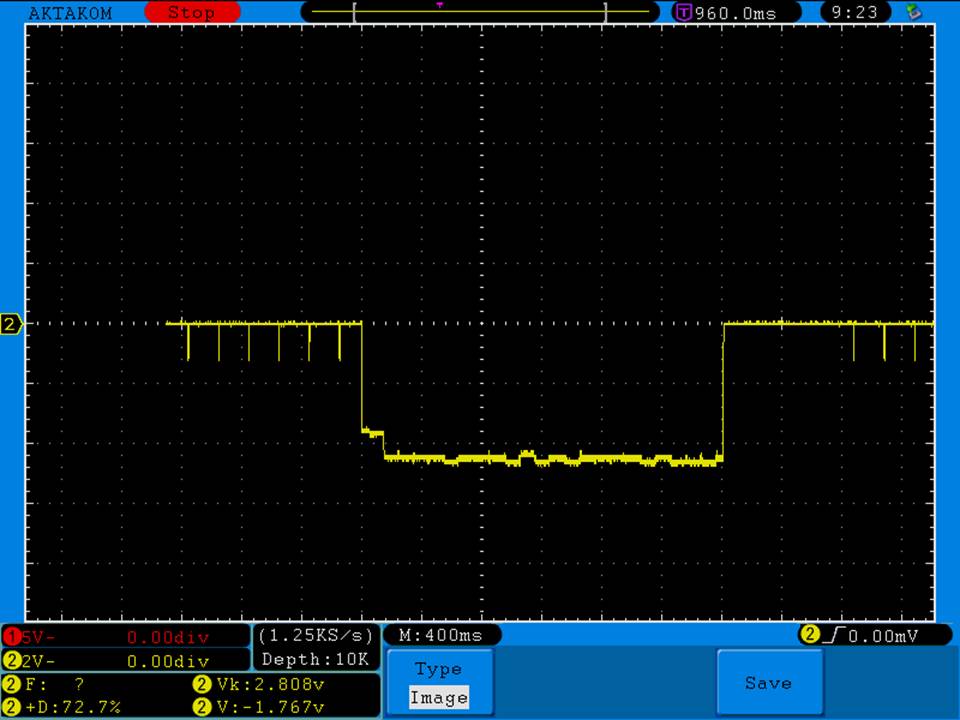Click the USB connection status icon
The image size is (960, 720).
(x=912, y=12)
